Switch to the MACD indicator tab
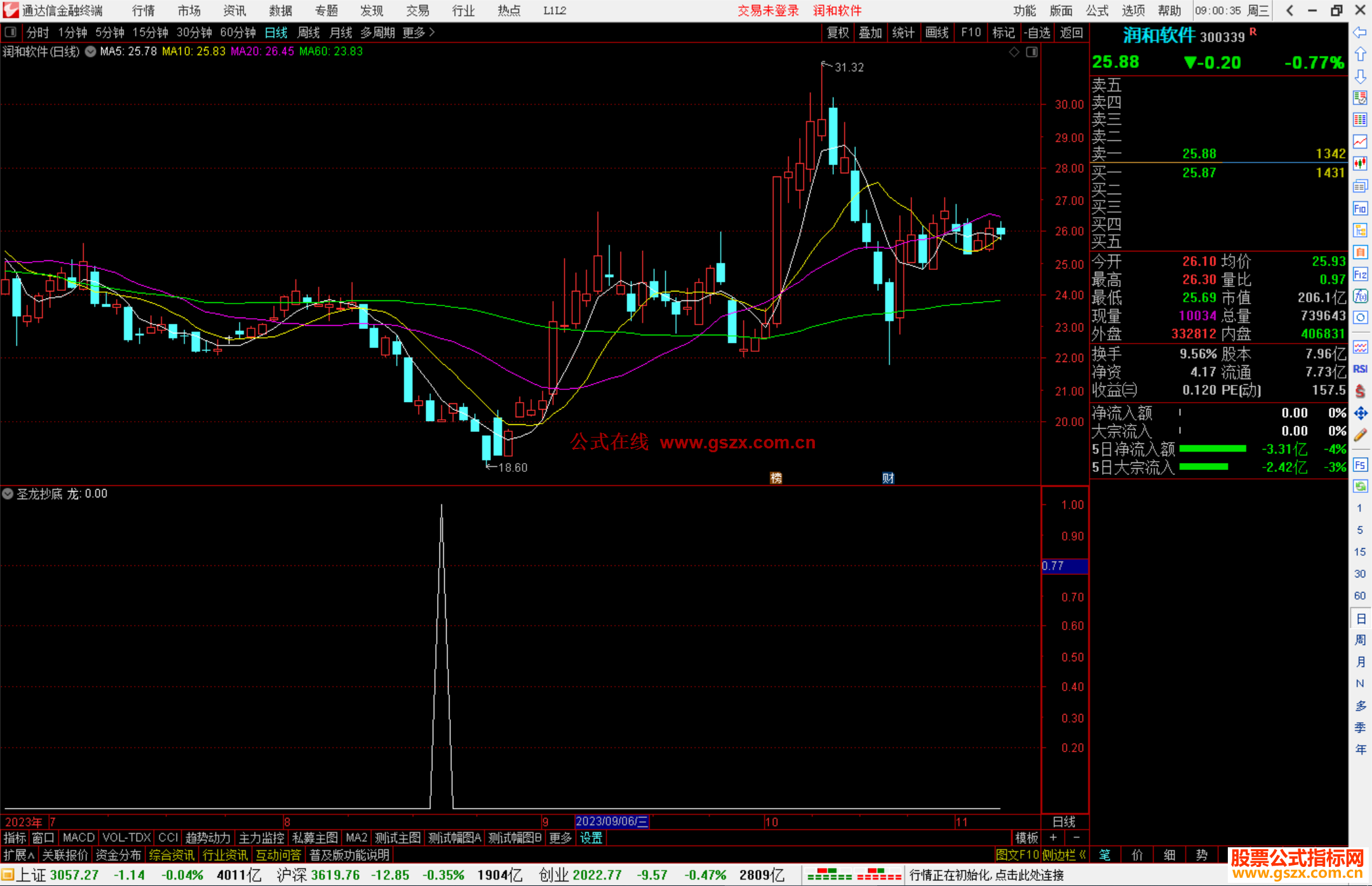This screenshot has width=1372, height=886. click(78, 838)
